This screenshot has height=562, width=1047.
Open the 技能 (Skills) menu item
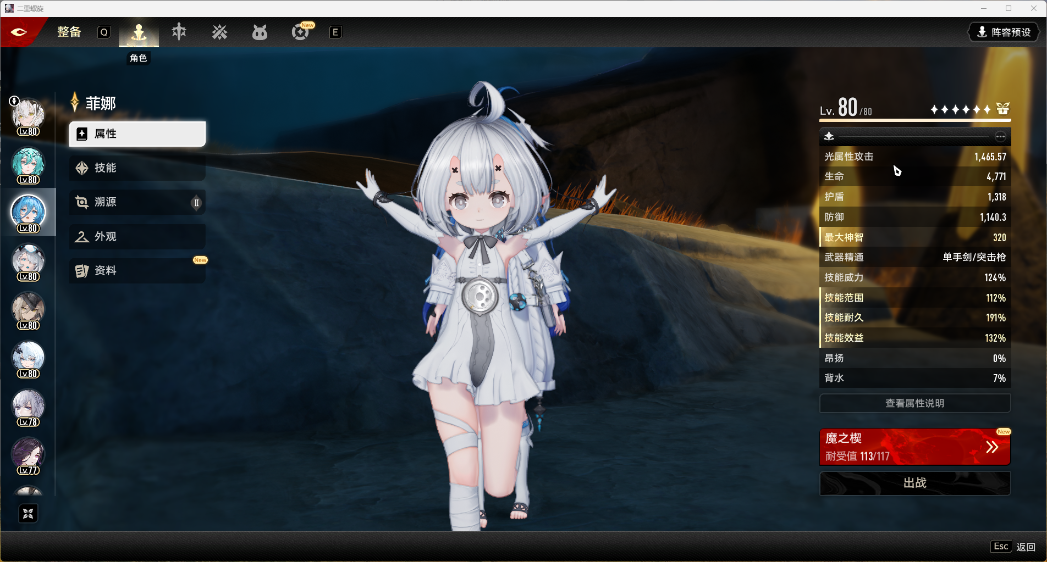tap(137, 168)
